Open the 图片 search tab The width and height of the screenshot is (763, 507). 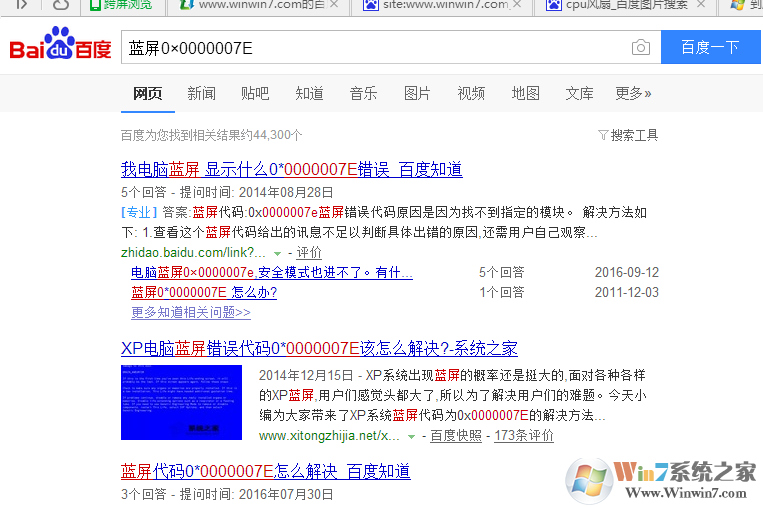point(417,93)
